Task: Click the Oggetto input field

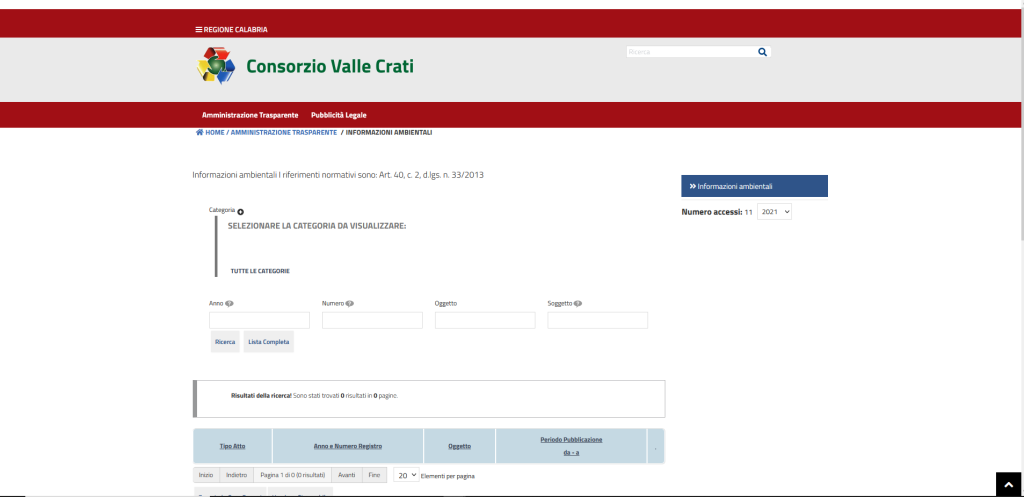Action: click(x=485, y=320)
